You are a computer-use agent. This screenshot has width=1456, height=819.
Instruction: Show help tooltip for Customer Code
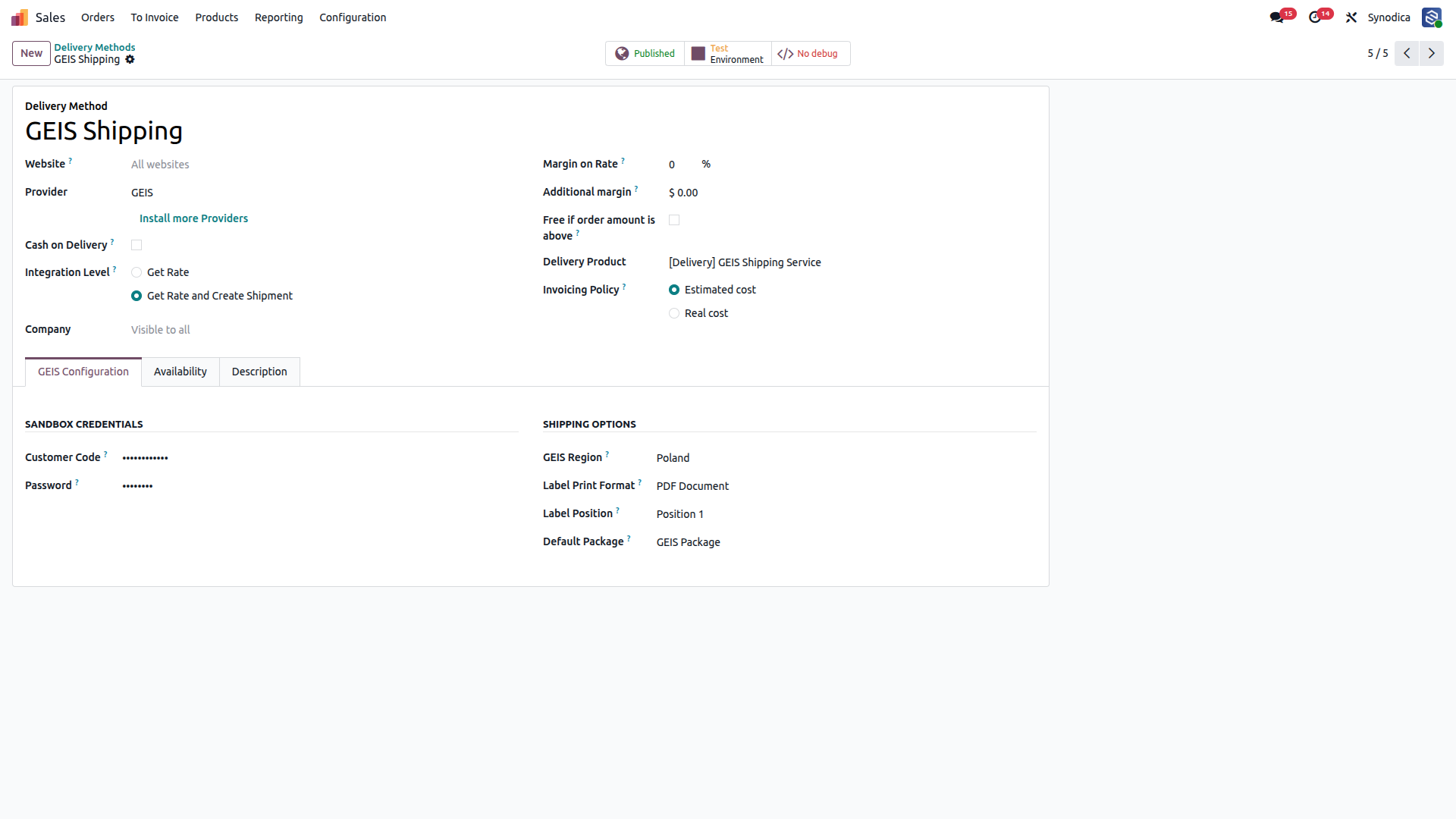click(105, 454)
